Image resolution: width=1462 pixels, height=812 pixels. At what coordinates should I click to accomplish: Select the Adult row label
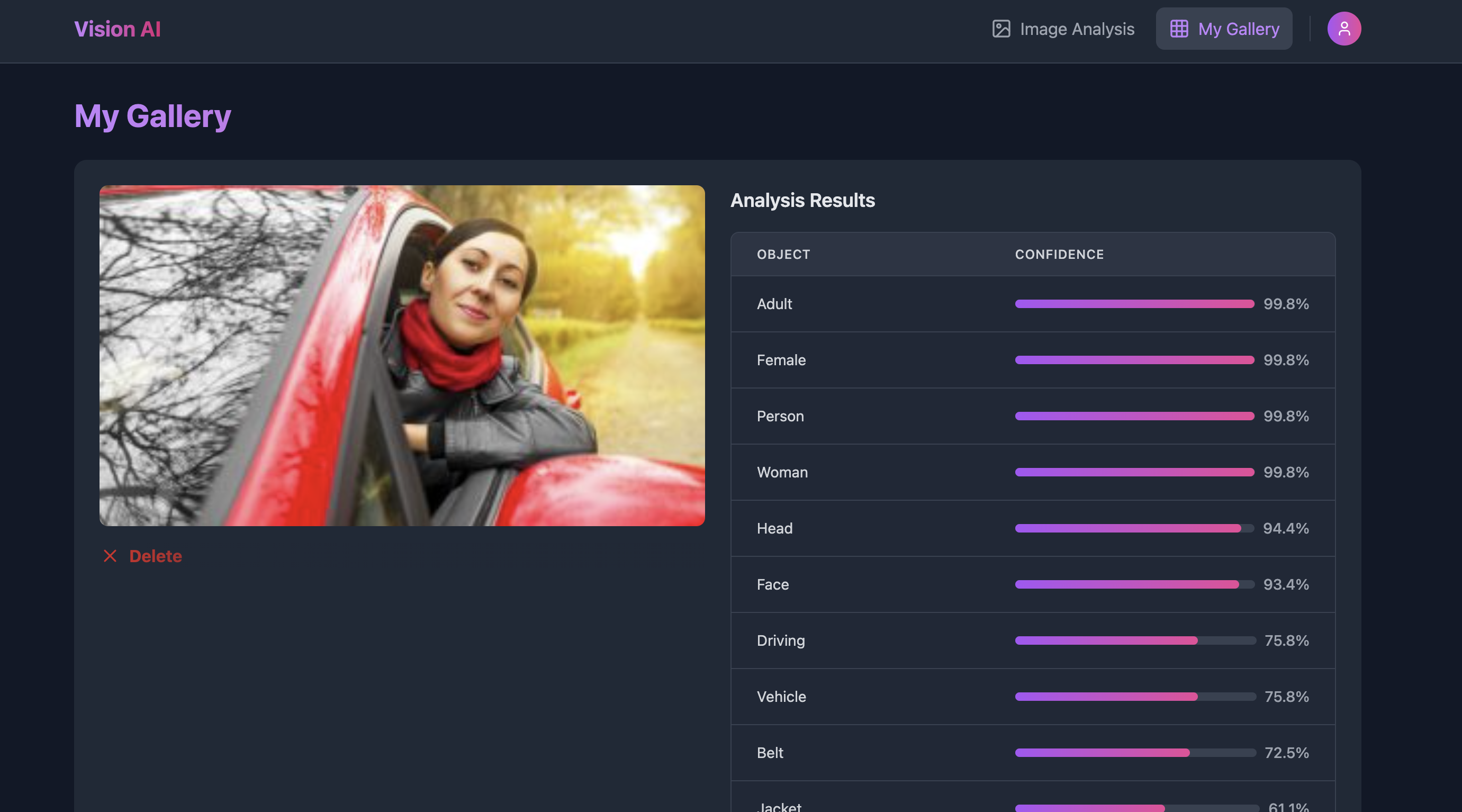774,304
